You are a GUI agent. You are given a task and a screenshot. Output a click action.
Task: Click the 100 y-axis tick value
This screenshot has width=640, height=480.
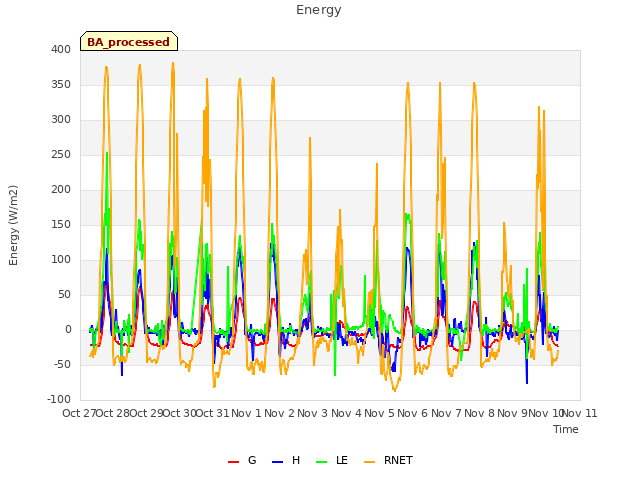61,260
